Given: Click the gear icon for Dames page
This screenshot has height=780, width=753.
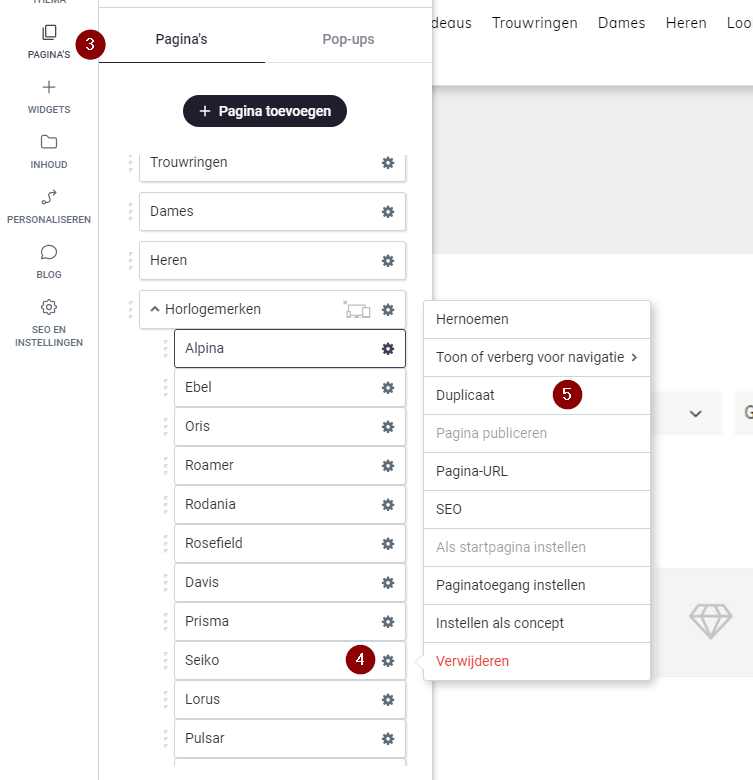Looking at the screenshot, I should 388,212.
